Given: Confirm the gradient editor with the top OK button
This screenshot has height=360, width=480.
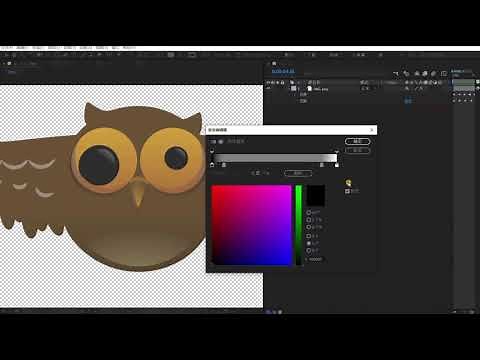Looking at the screenshot, I should (x=357, y=141).
